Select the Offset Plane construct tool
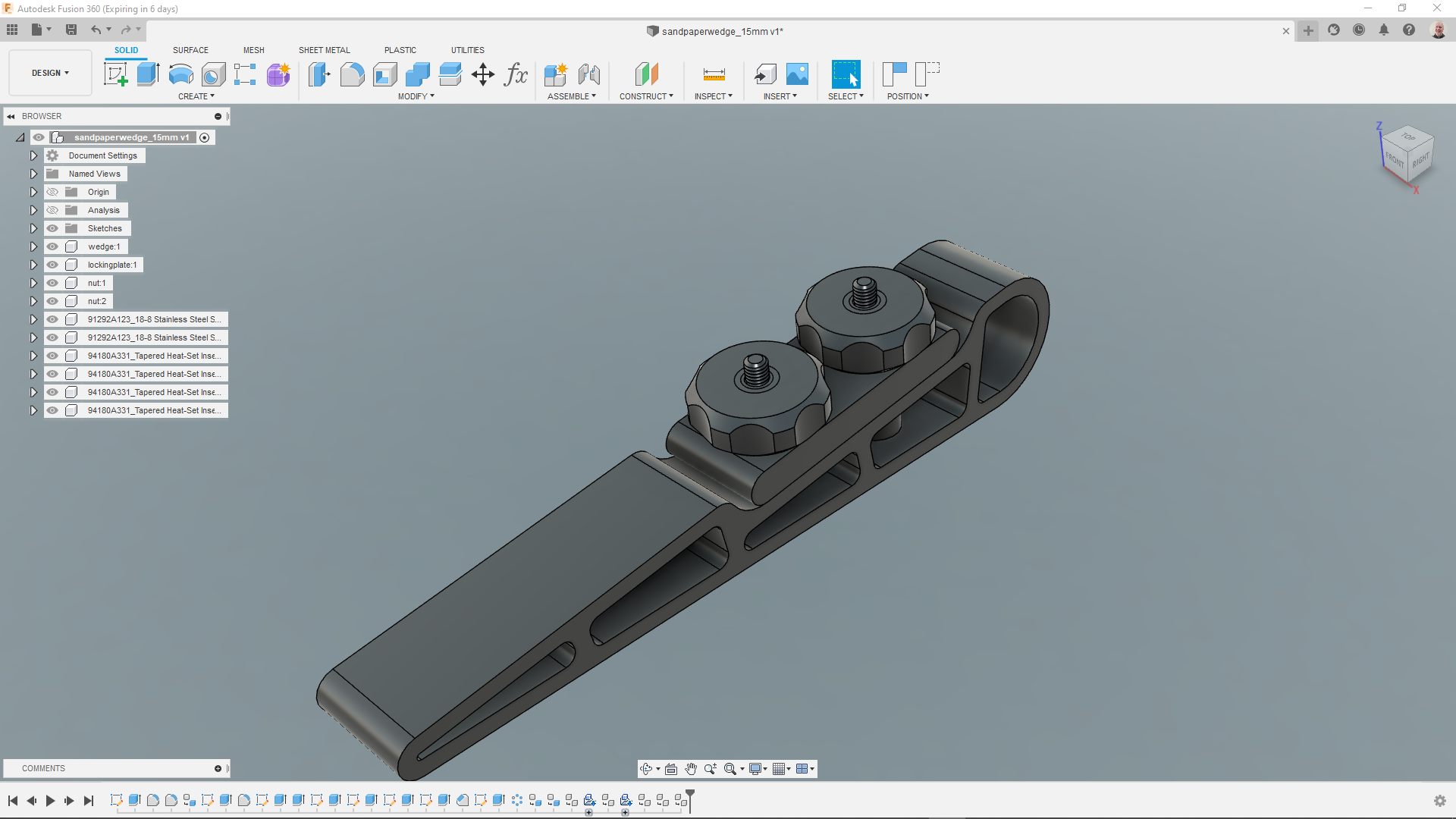The image size is (1456, 819). [x=646, y=74]
